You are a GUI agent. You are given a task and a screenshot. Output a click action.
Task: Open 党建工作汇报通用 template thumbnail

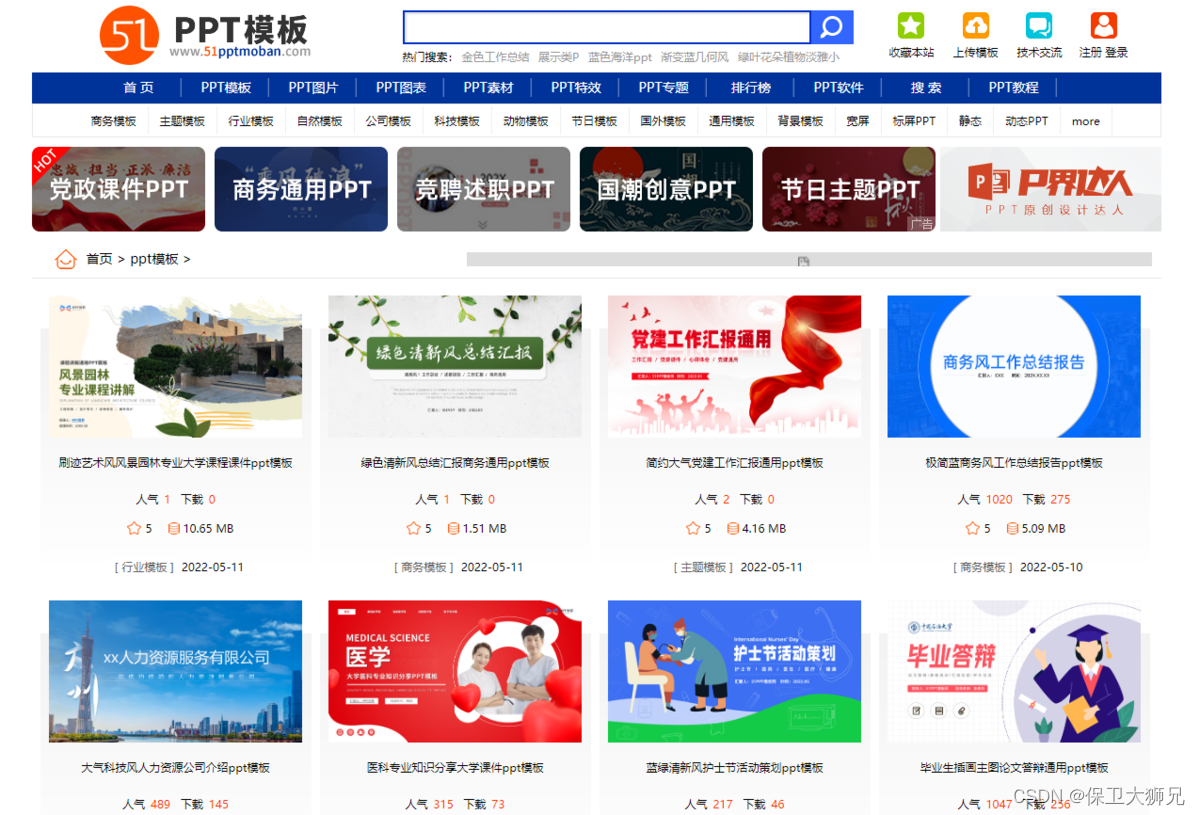734,366
